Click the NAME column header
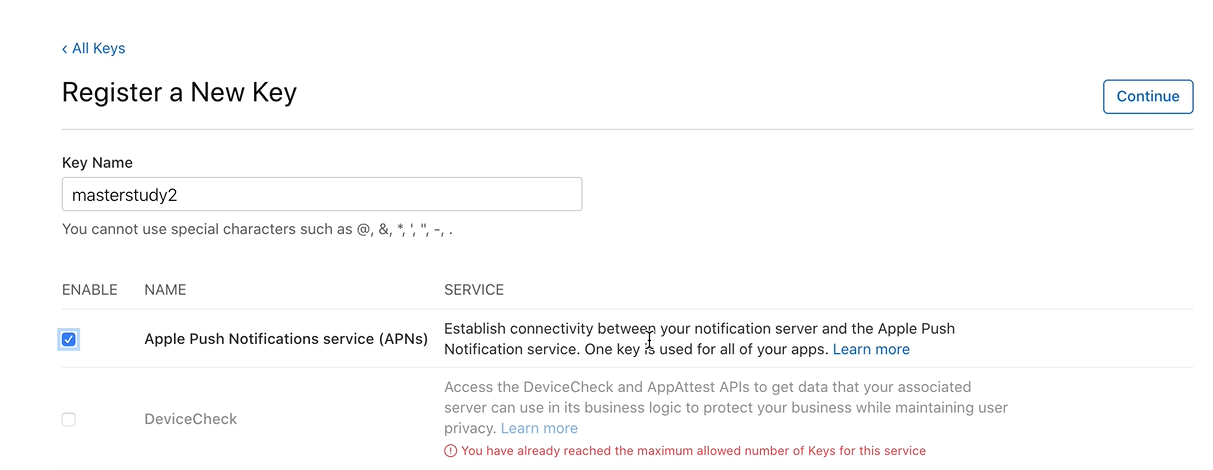The width and height of the screenshot is (1213, 470). tap(165, 290)
